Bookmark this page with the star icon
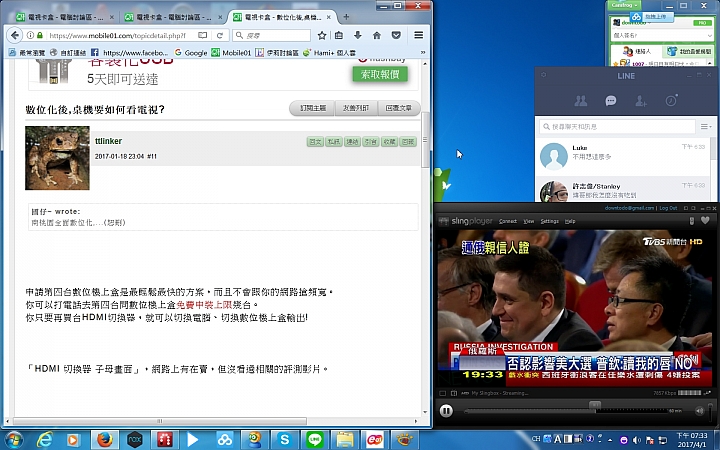Image resolution: width=720 pixels, height=450 pixels. pyautogui.click(x=322, y=35)
